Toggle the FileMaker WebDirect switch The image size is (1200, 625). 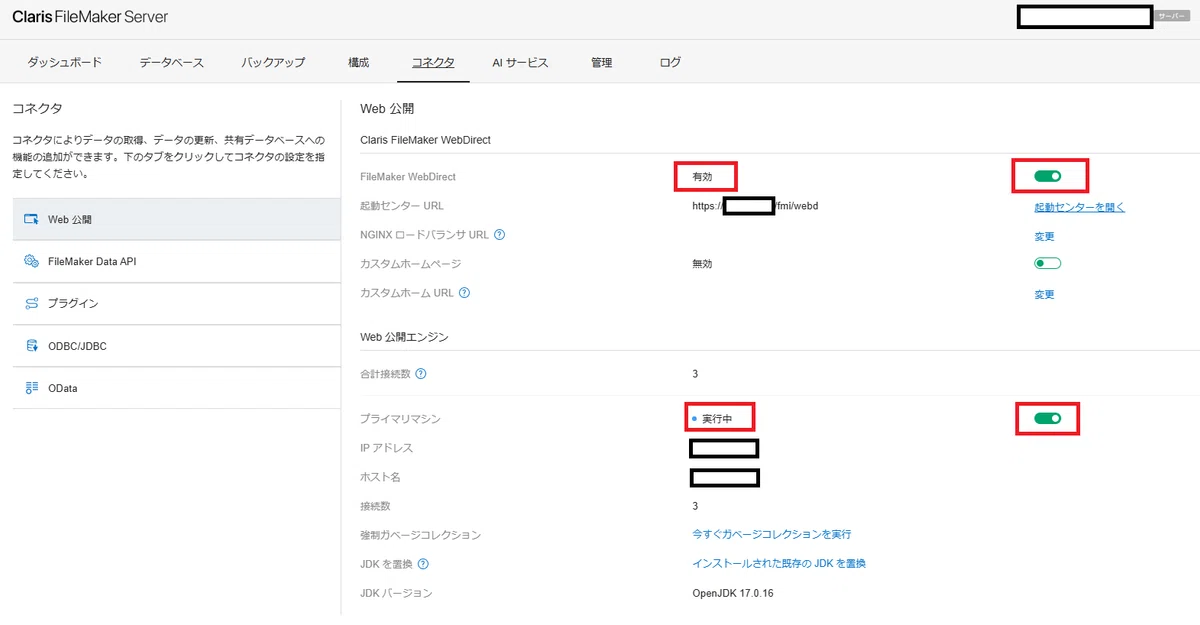click(x=1047, y=177)
